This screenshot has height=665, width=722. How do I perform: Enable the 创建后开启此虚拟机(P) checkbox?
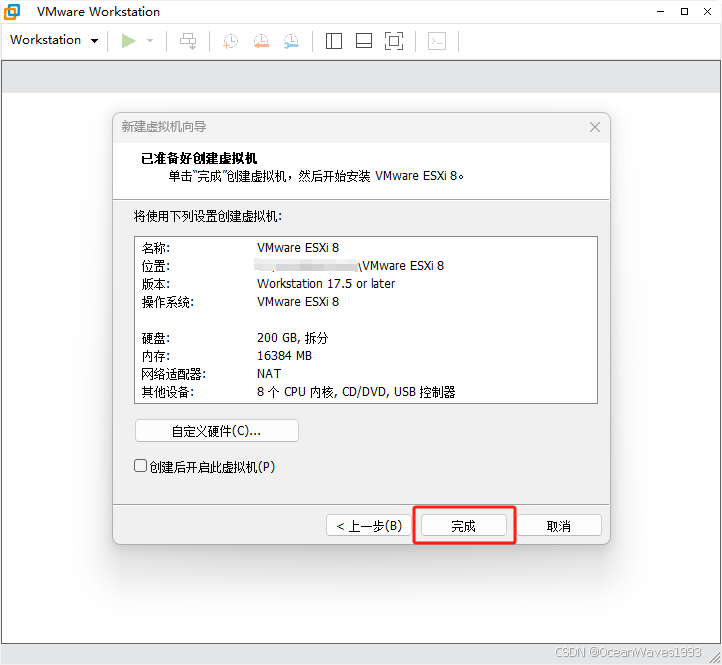(x=140, y=466)
